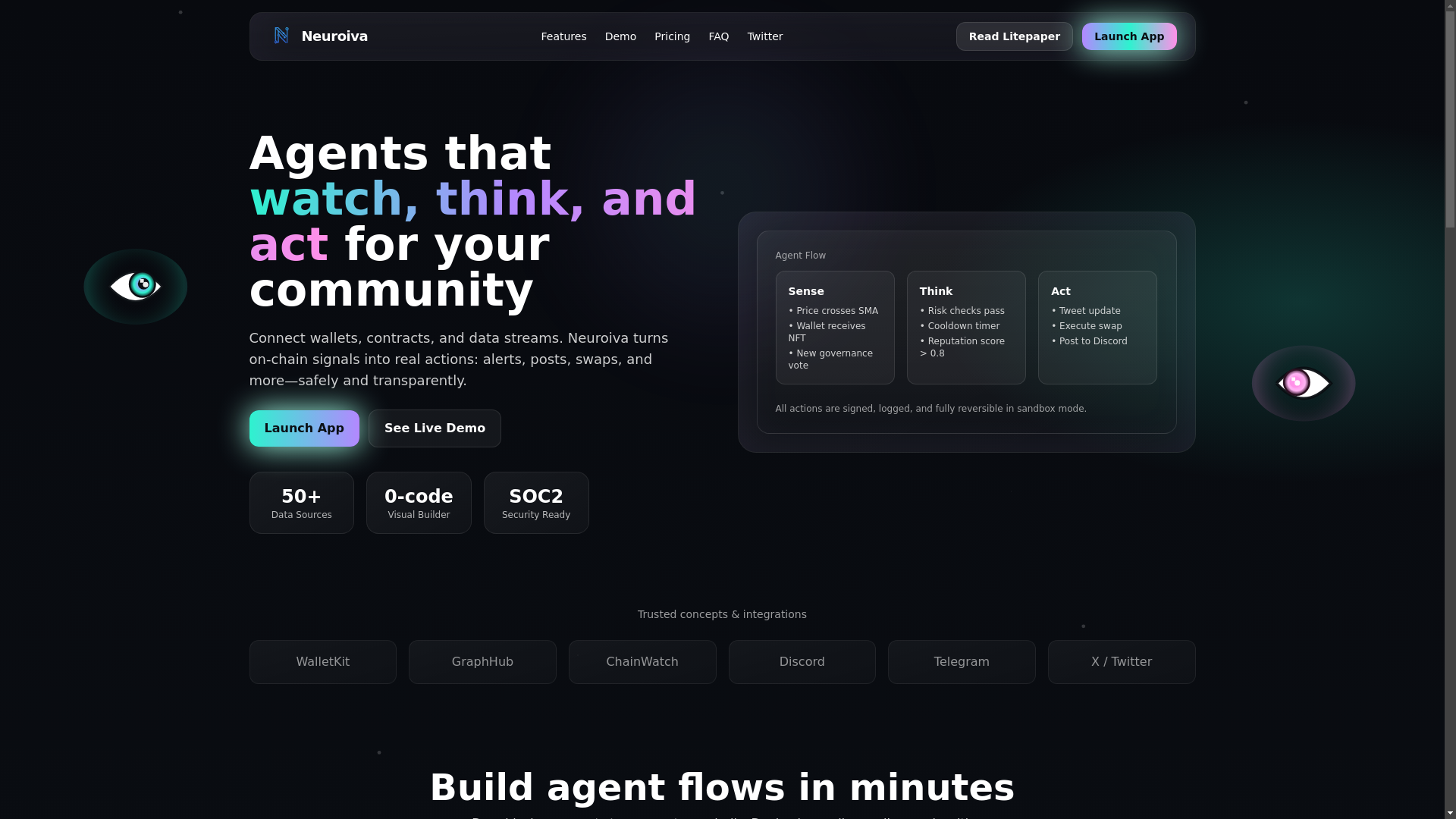
Task: Click Launch App in the header
Action: click(1129, 36)
